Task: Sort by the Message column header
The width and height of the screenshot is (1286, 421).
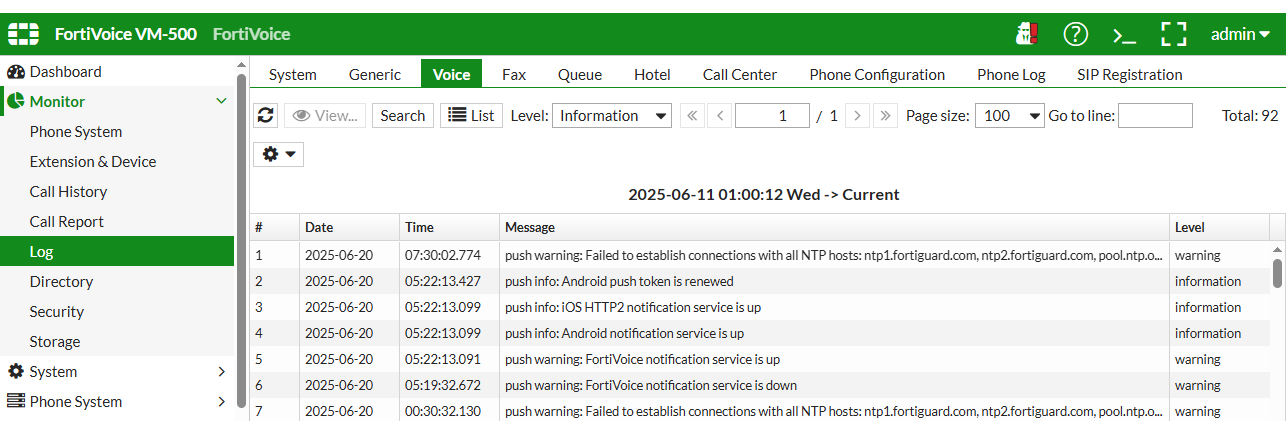Action: (834, 227)
